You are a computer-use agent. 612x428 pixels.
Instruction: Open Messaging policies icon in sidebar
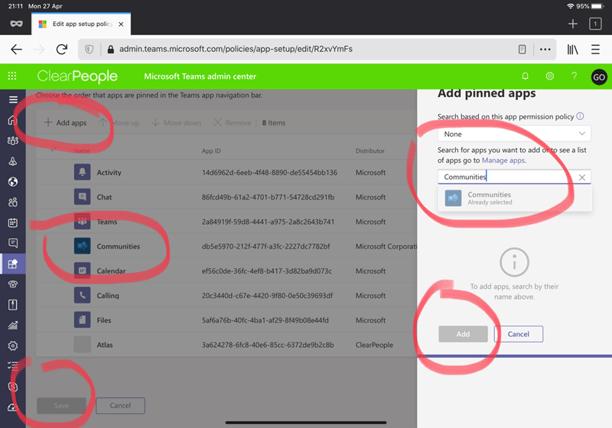tap(13, 243)
